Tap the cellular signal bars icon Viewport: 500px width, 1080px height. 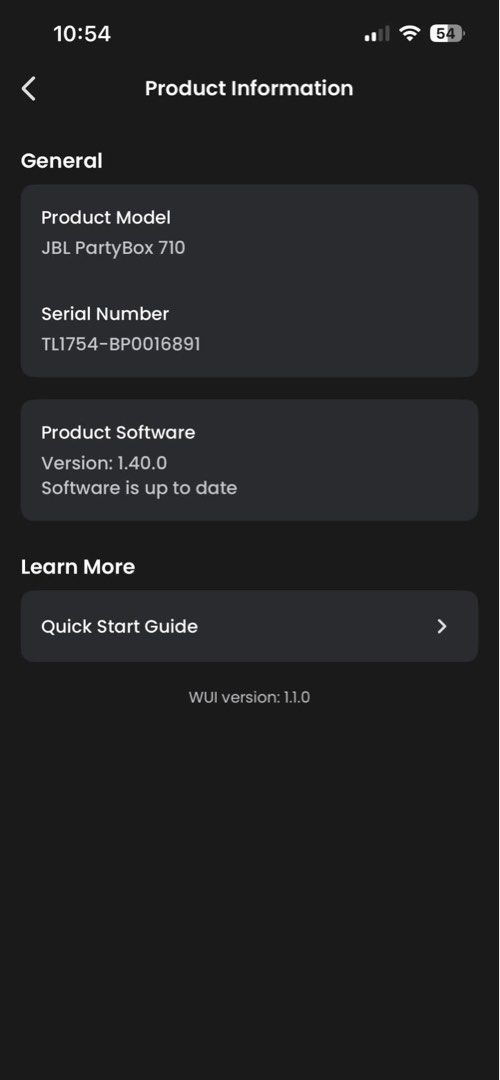(377, 34)
